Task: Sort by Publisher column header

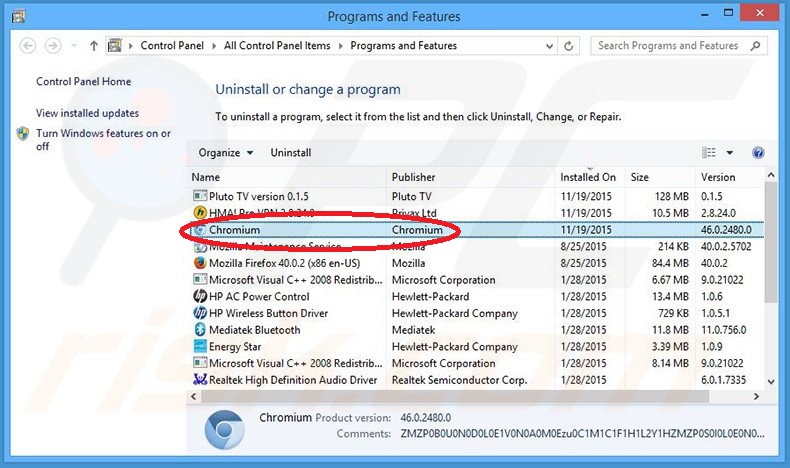Action: [471, 177]
